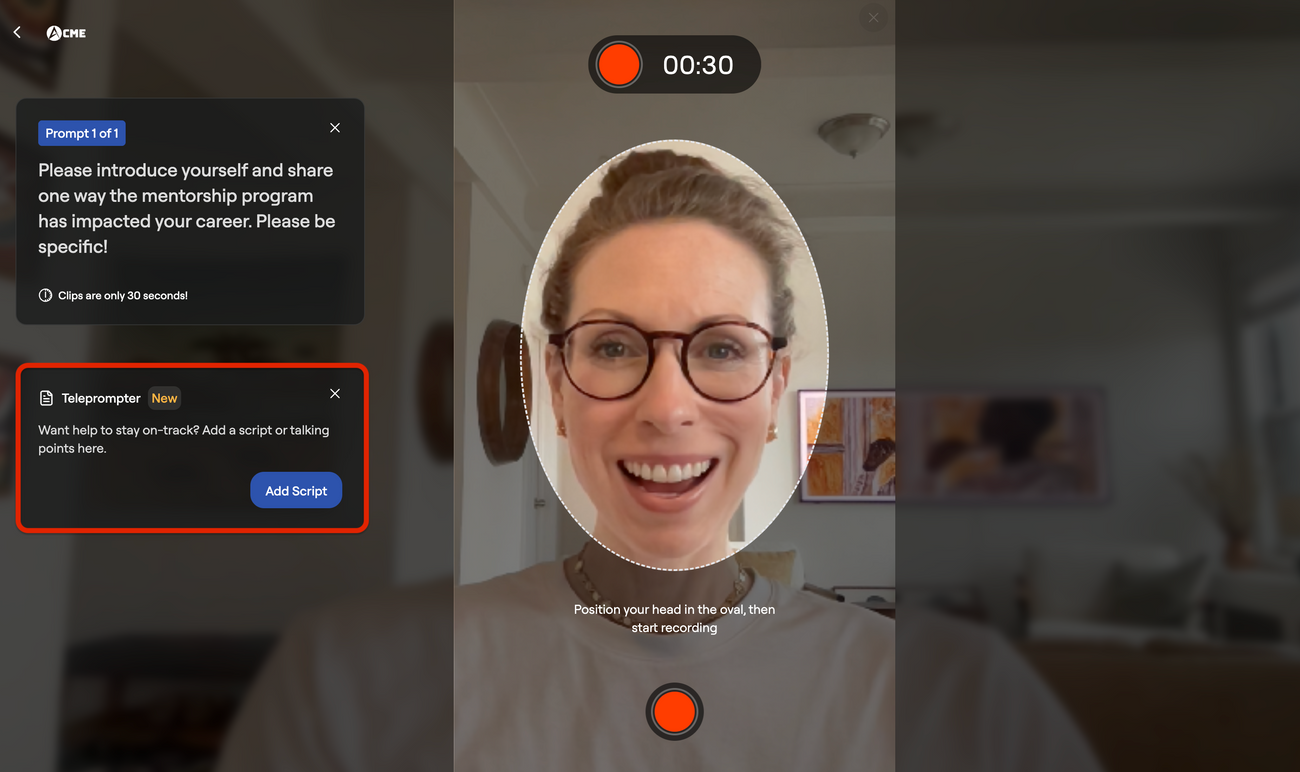Dismiss the Teleprompter card
This screenshot has width=1300, height=772.
pyautogui.click(x=335, y=394)
